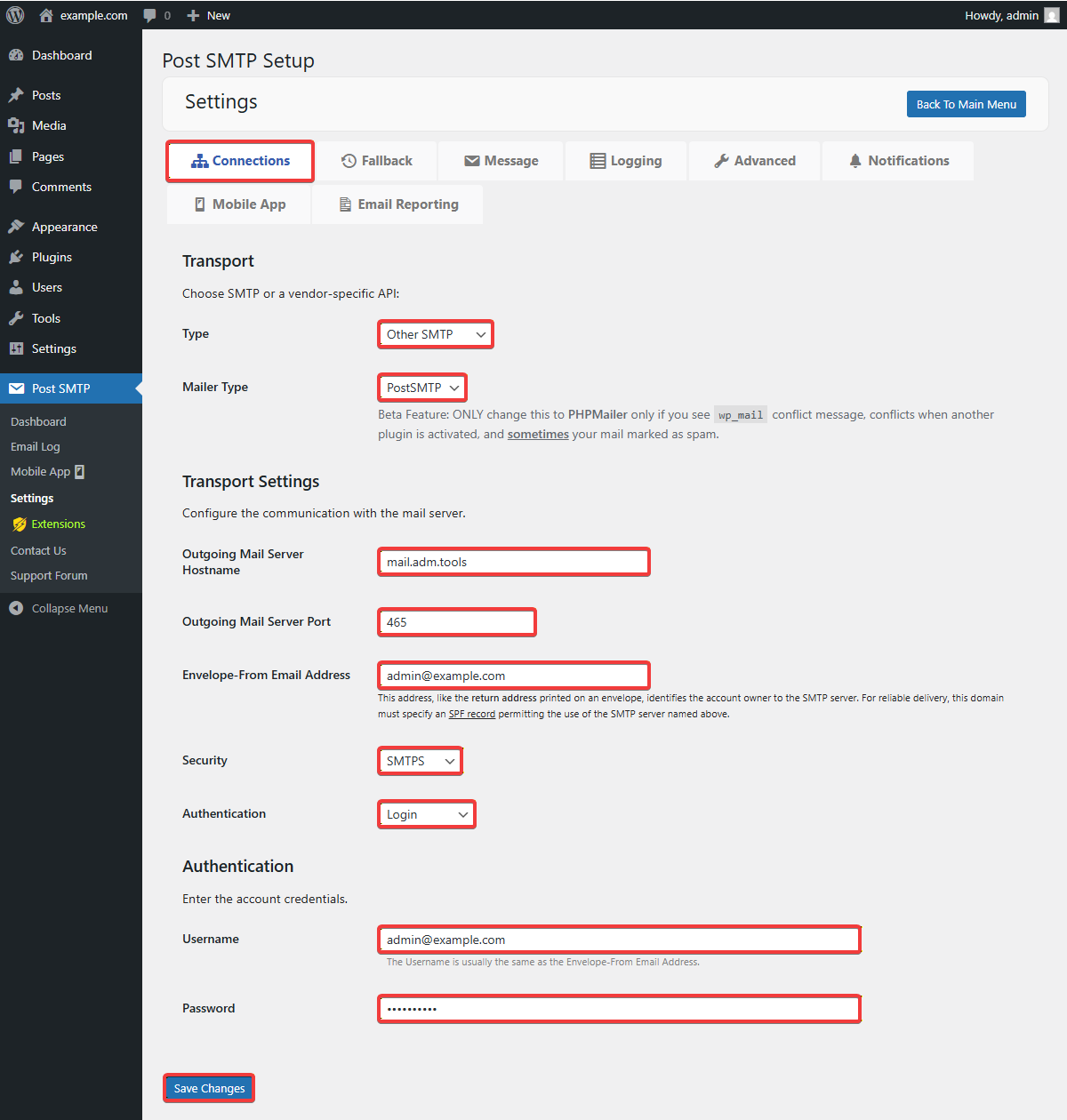Open the Email Reporting tab
The image size is (1067, 1120).
tap(397, 204)
